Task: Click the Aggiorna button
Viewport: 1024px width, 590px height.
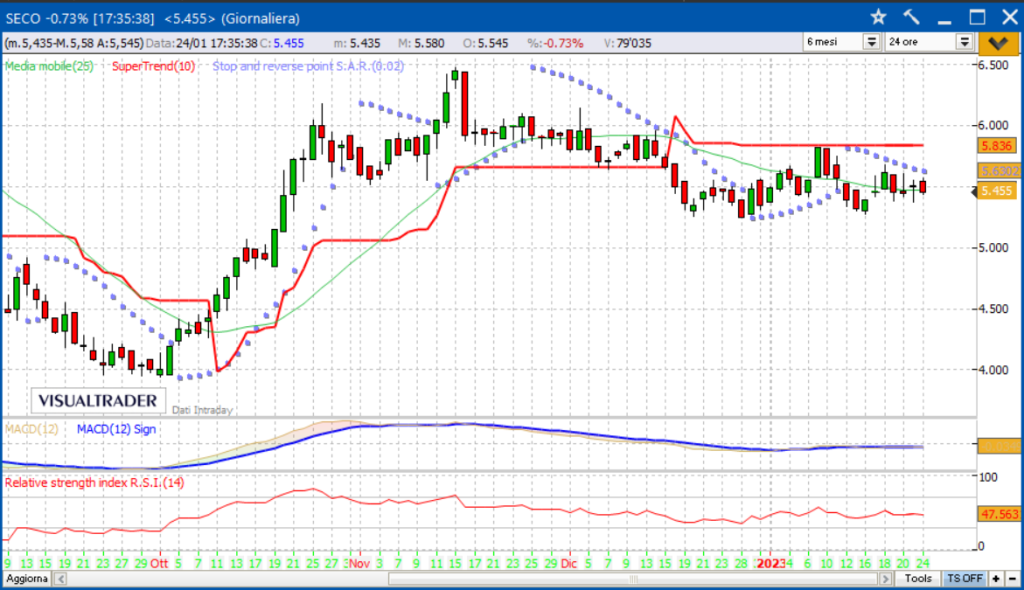Action: tap(27, 579)
